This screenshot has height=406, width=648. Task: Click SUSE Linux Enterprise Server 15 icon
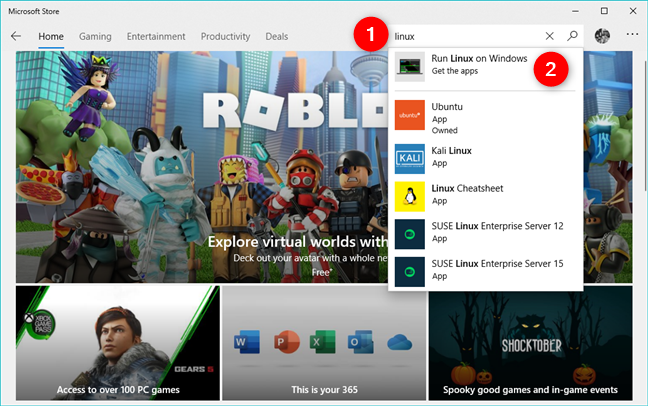[410, 272]
